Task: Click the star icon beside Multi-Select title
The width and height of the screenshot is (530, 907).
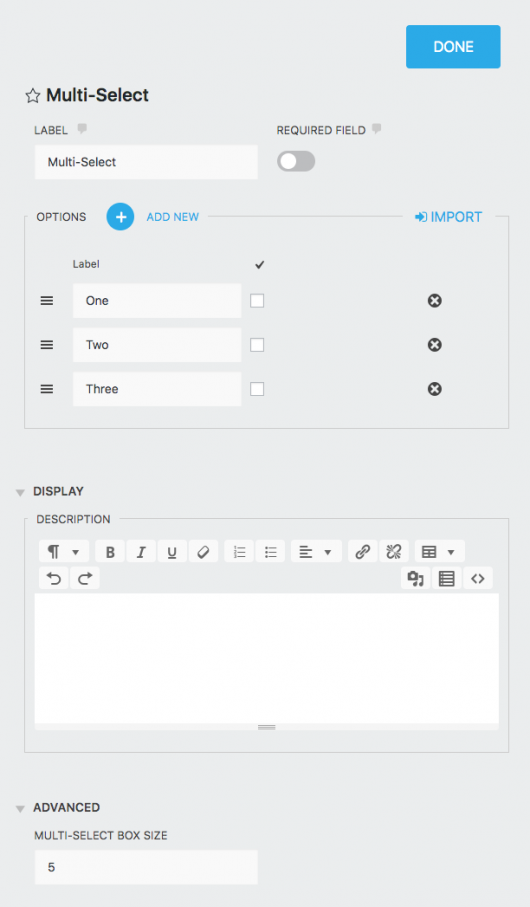Action: (32, 95)
